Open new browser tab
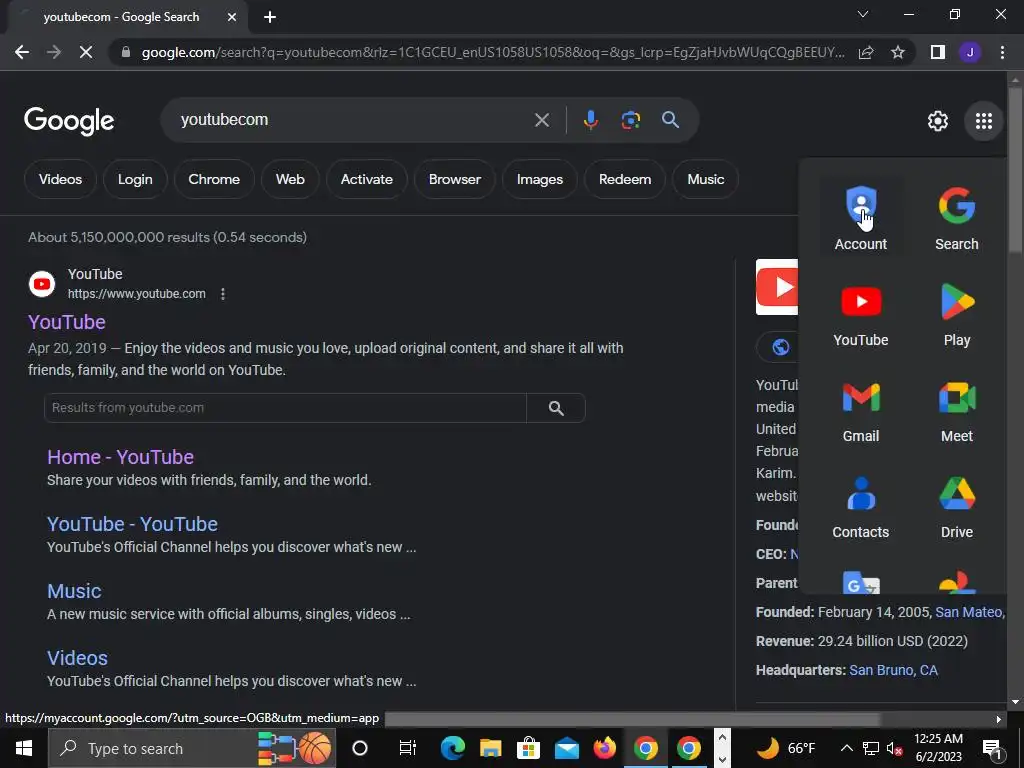1024x768 pixels. click(x=270, y=17)
